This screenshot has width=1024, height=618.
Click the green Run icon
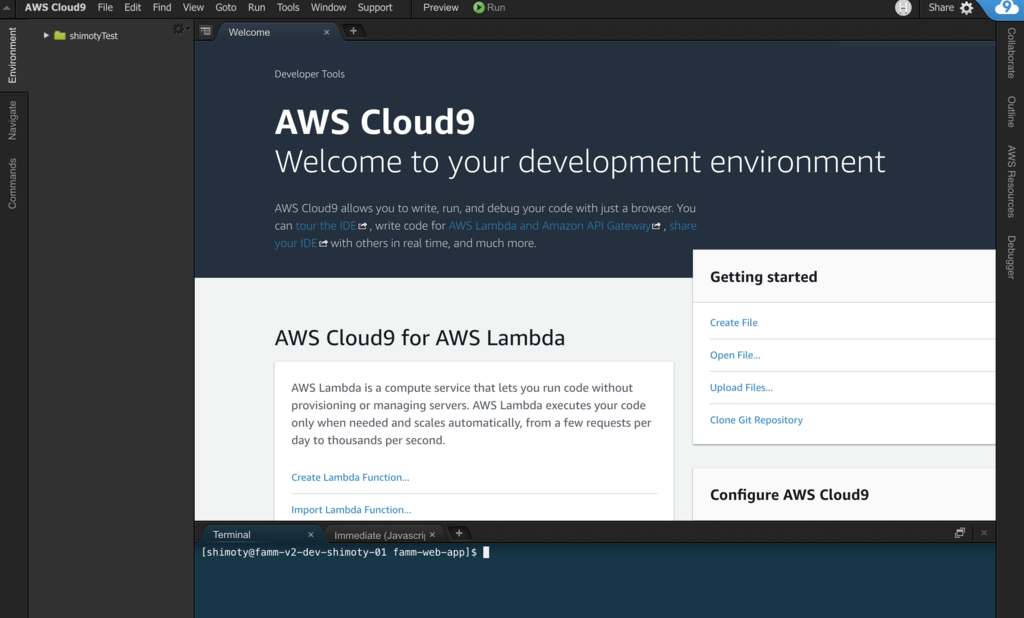tap(479, 8)
